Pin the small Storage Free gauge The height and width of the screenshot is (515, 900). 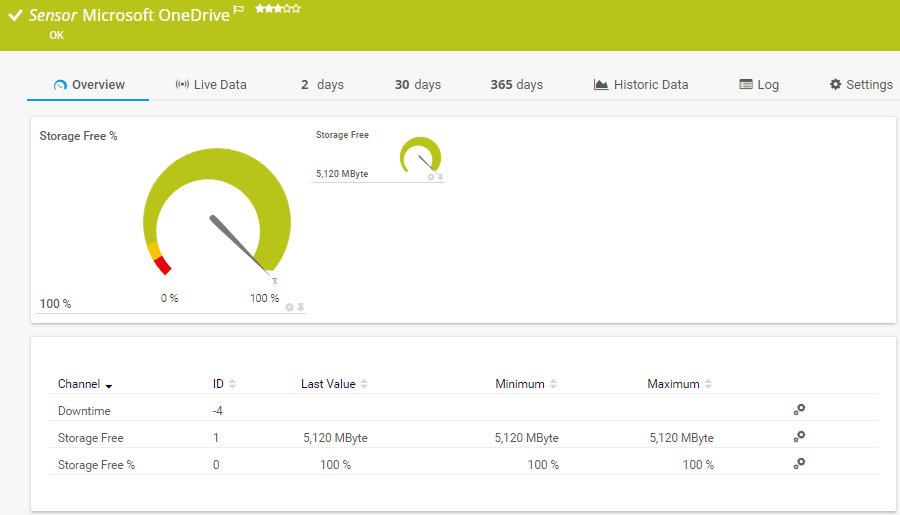click(440, 177)
